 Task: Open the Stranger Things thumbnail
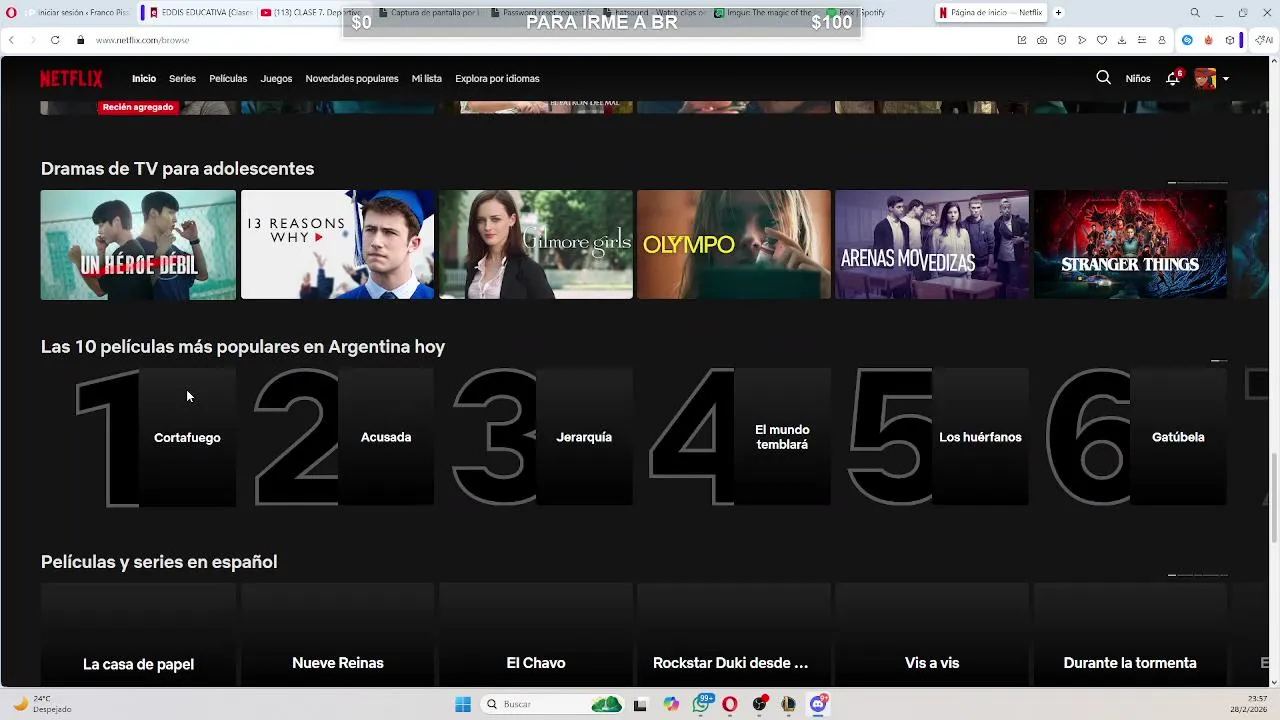[1130, 245]
